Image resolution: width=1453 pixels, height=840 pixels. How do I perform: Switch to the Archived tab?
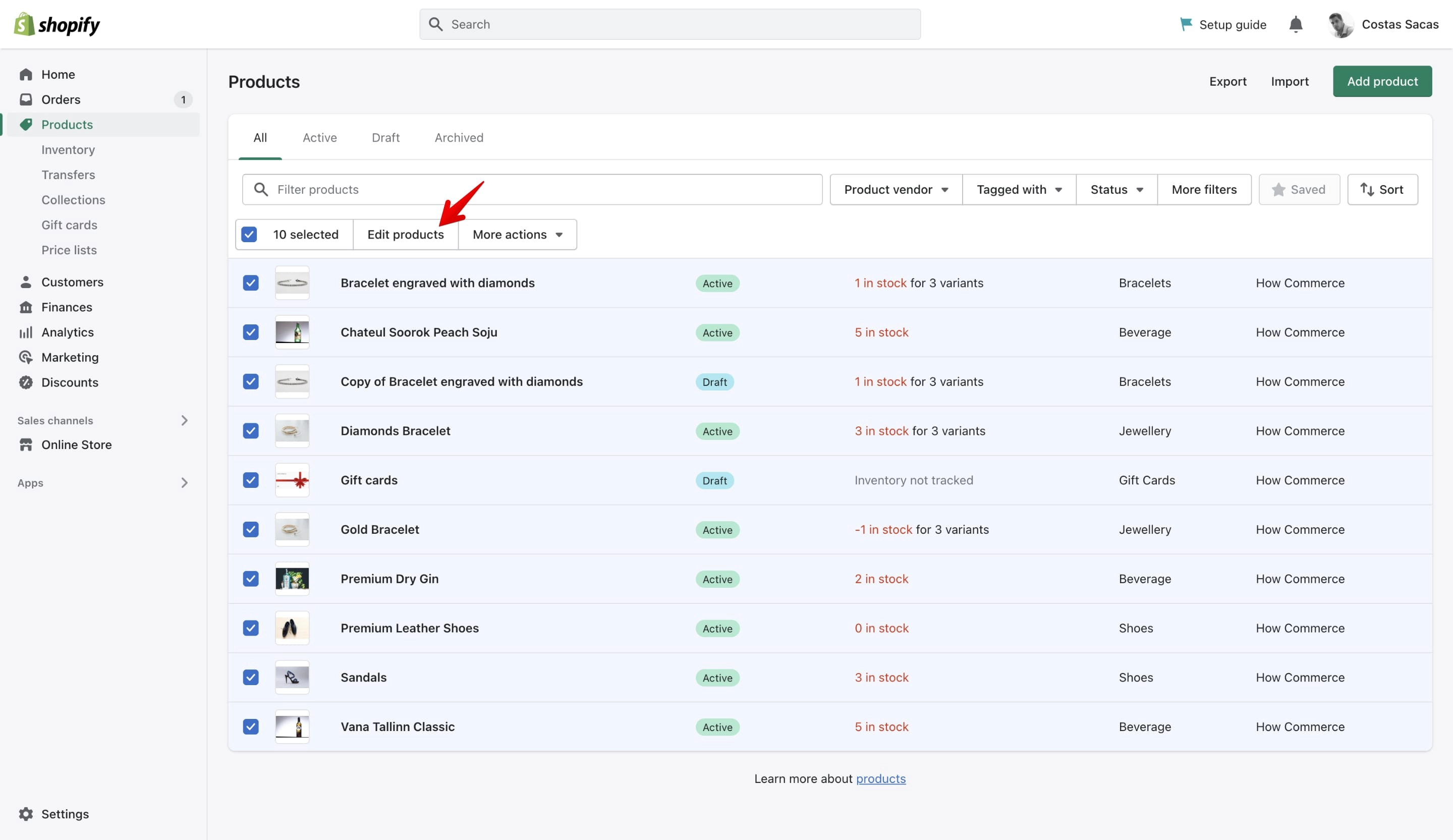[x=459, y=137]
